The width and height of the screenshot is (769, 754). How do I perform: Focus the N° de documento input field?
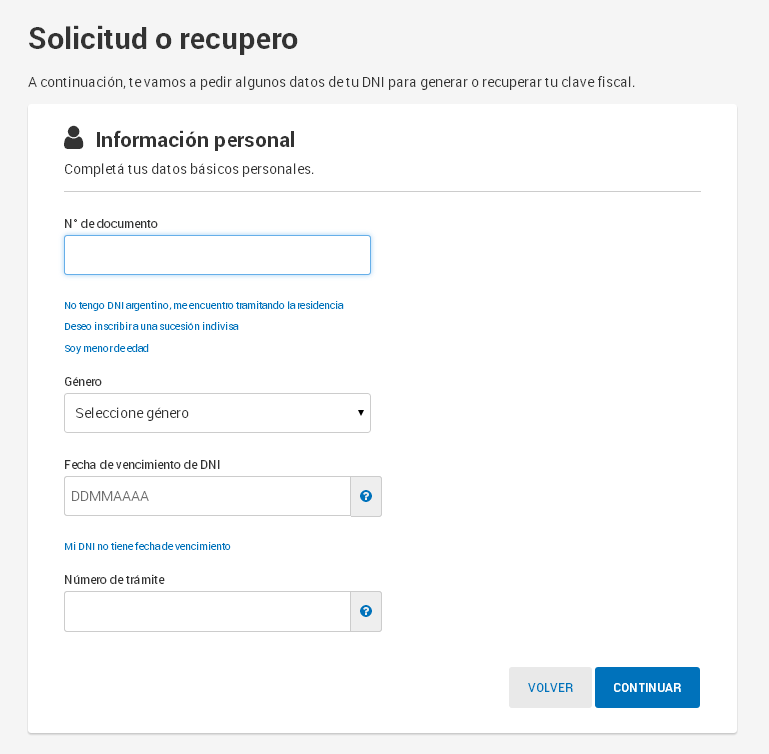click(x=217, y=255)
